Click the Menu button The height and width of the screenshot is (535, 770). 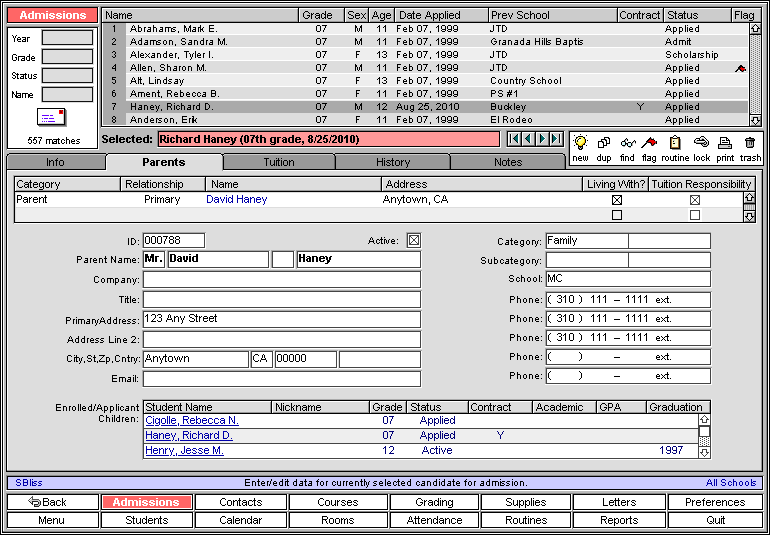tap(51, 520)
